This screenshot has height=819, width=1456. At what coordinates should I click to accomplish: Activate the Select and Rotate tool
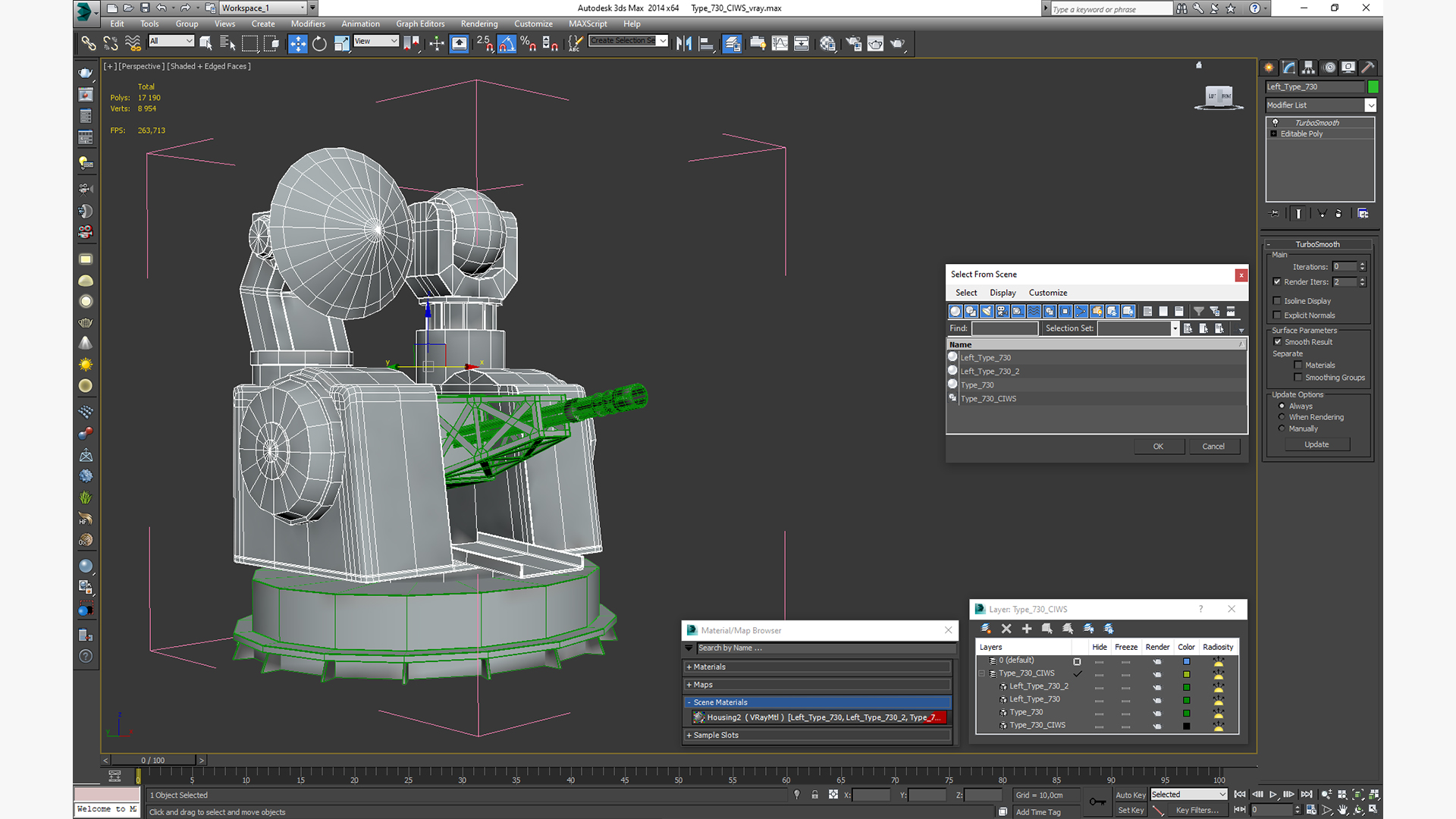point(319,43)
